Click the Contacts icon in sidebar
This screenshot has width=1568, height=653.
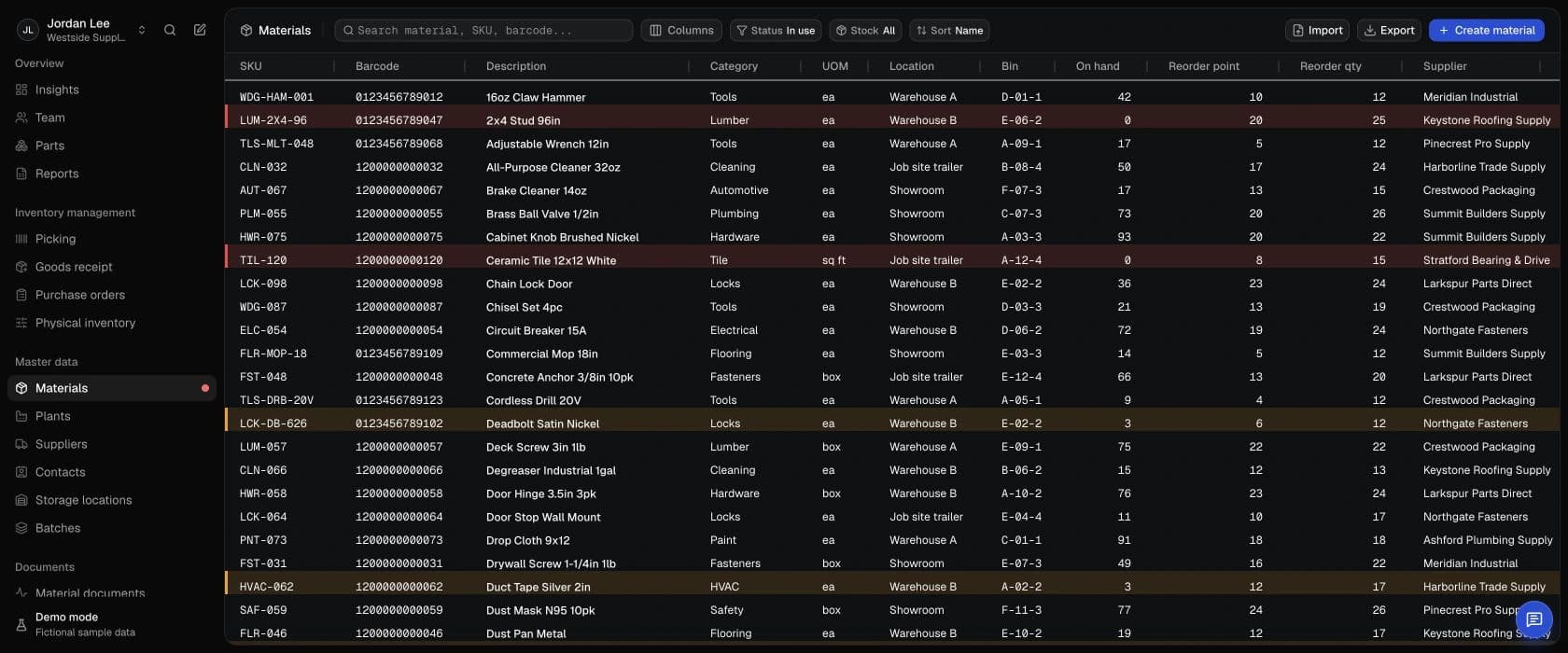pyautogui.click(x=21, y=472)
